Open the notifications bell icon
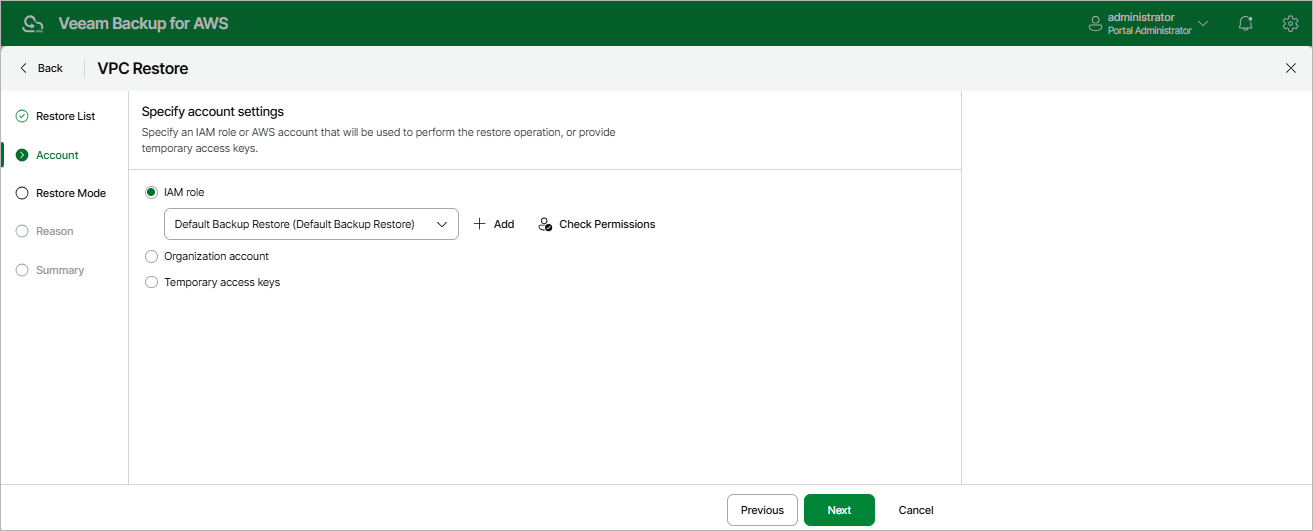 coord(1246,23)
